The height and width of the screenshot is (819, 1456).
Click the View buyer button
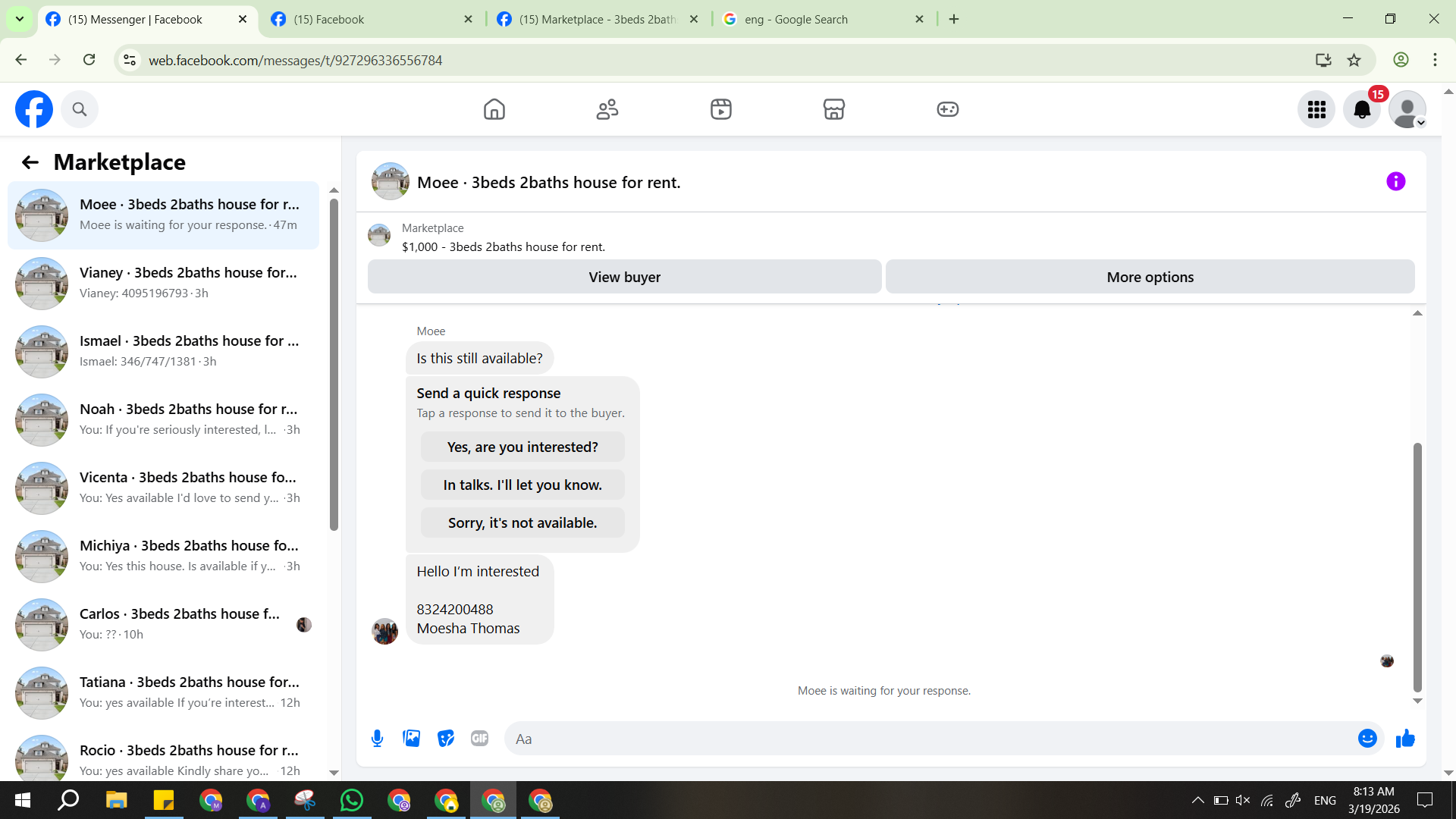pos(624,277)
